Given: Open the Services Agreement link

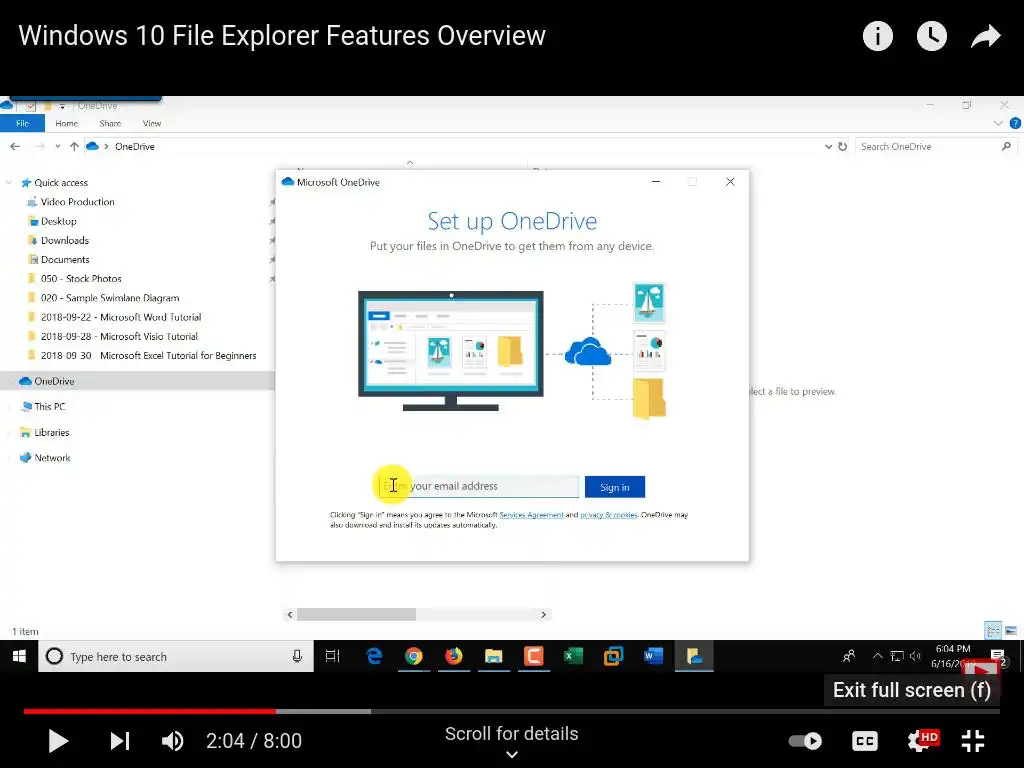Looking at the screenshot, I should tap(532, 515).
